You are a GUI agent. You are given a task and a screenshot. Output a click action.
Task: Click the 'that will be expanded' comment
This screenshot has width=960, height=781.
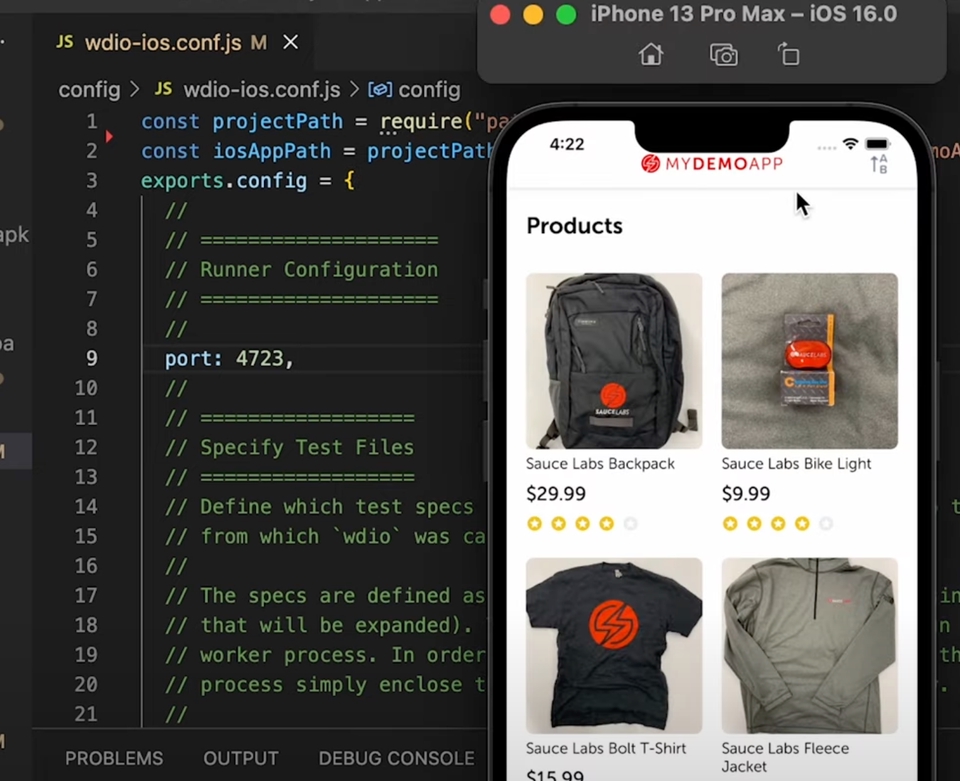click(x=318, y=626)
